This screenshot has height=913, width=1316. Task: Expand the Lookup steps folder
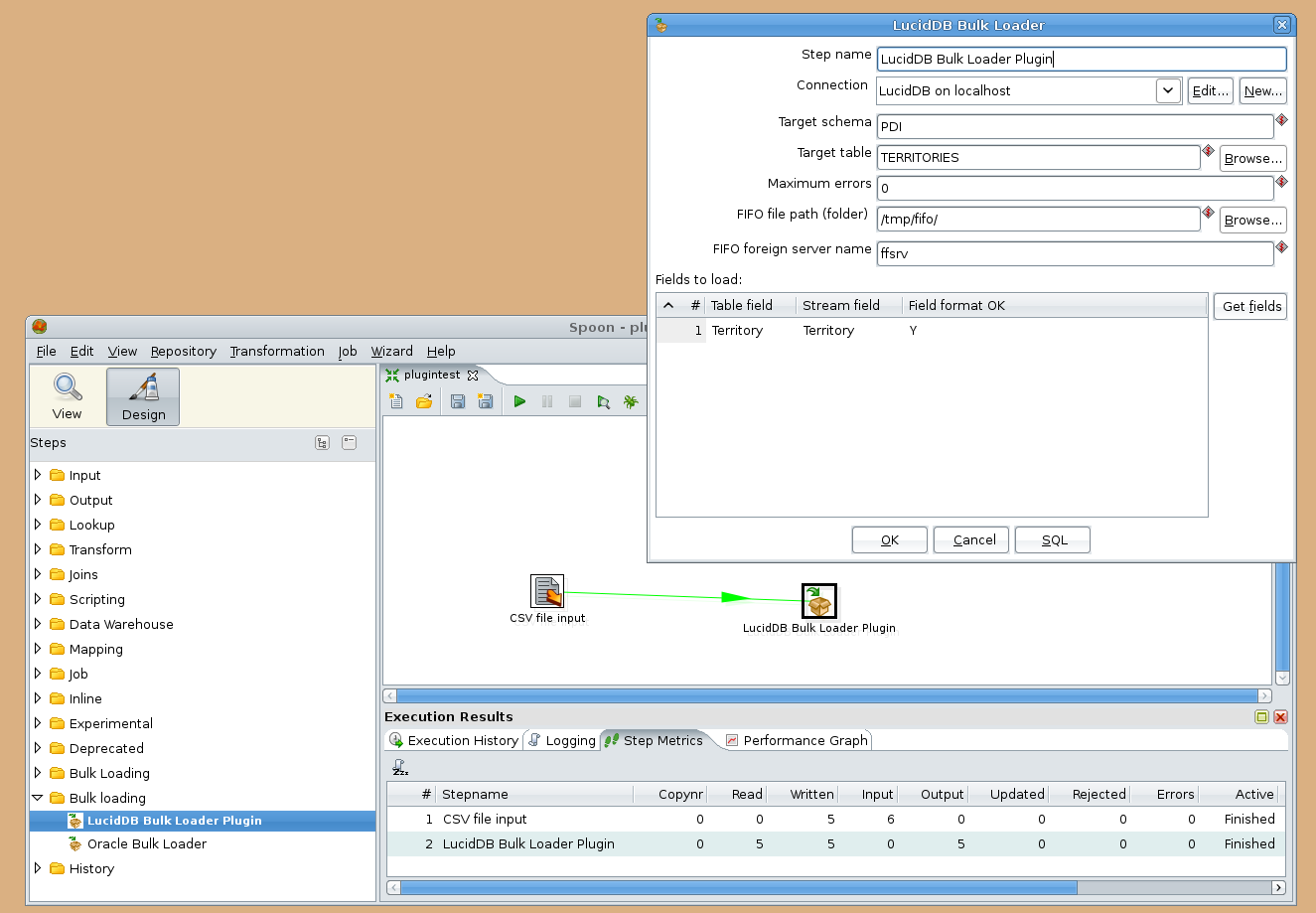[38, 525]
